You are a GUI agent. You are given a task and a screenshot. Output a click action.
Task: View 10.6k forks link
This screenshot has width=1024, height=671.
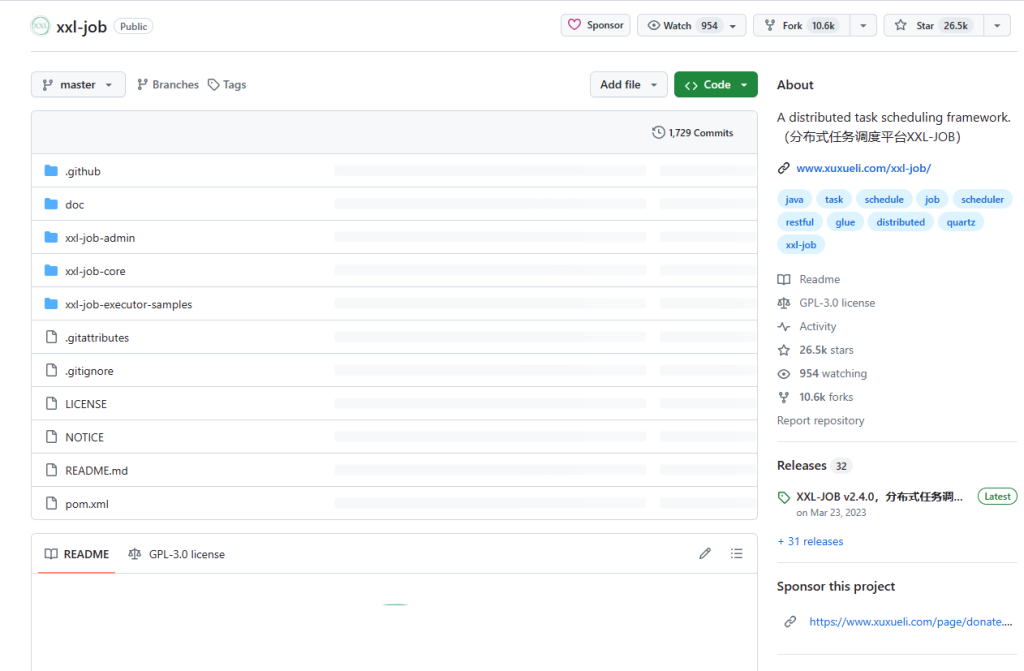tap(826, 397)
